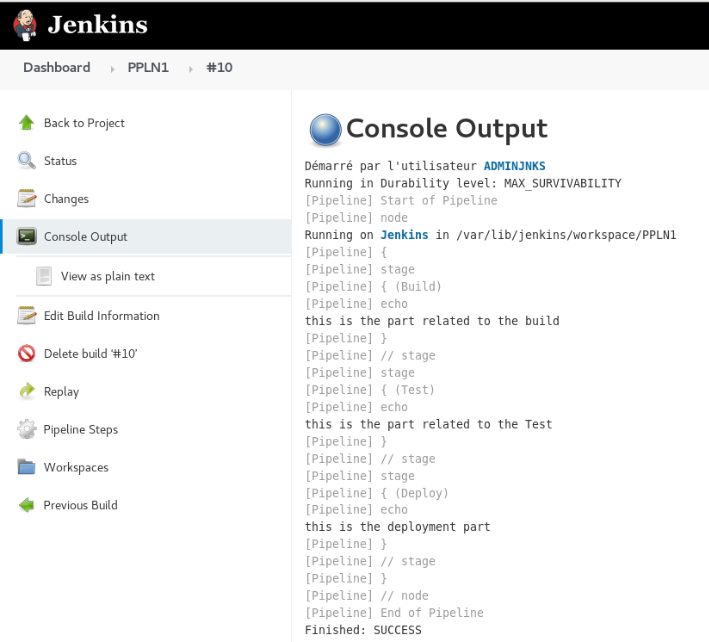The width and height of the screenshot is (709, 642).
Task: Click the Jenkins butler logo icon
Action: pyautogui.click(x=25, y=25)
